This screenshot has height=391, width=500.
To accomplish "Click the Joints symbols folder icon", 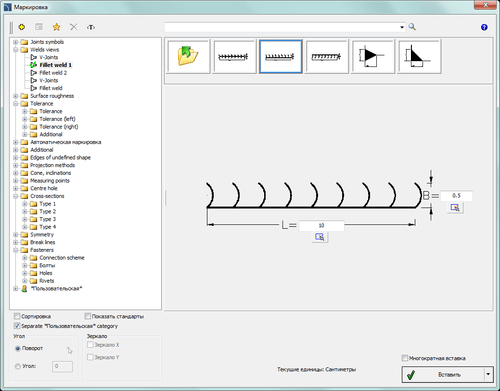I will 24,42.
